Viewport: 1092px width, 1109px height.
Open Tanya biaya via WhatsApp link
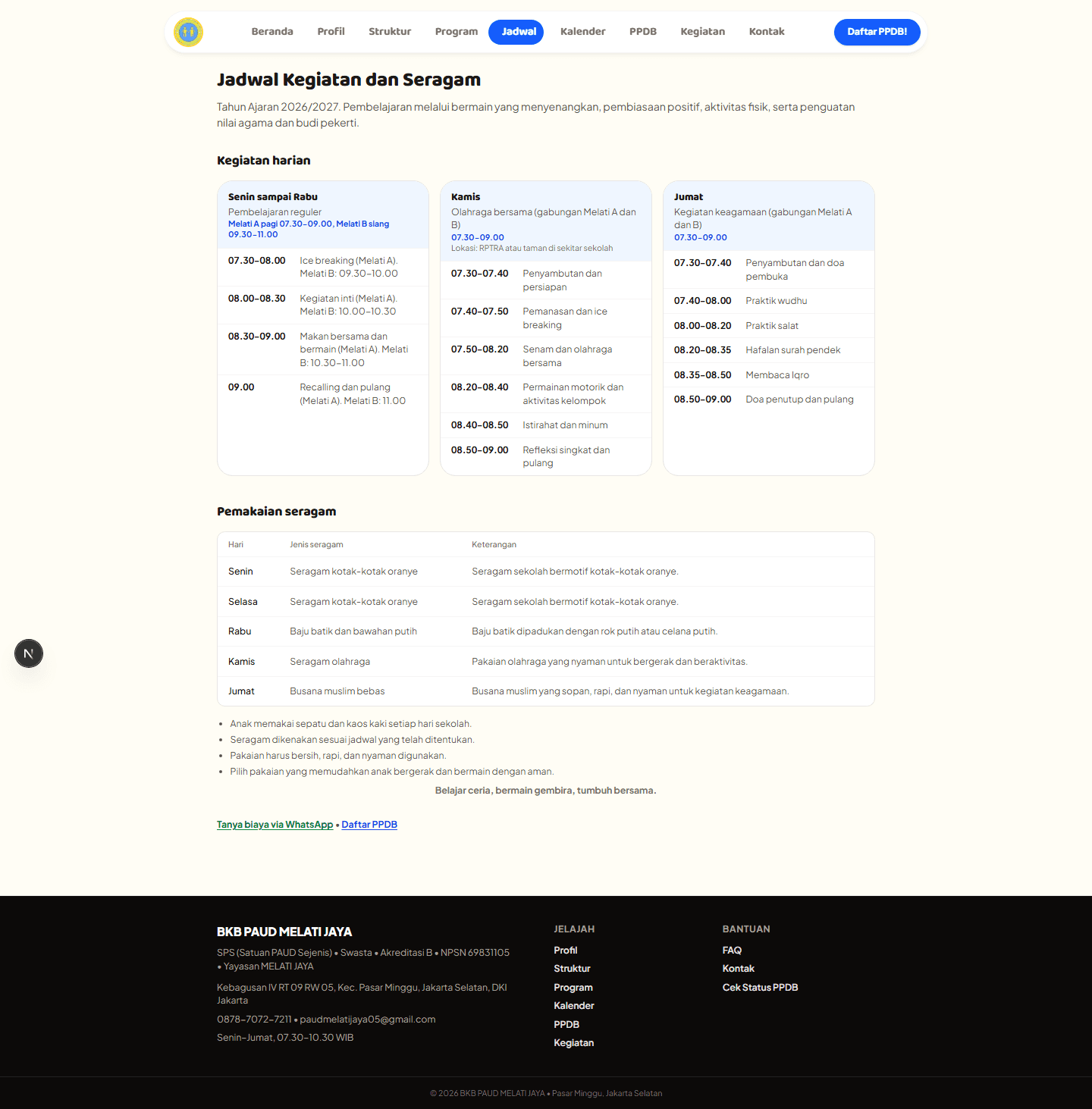(275, 825)
